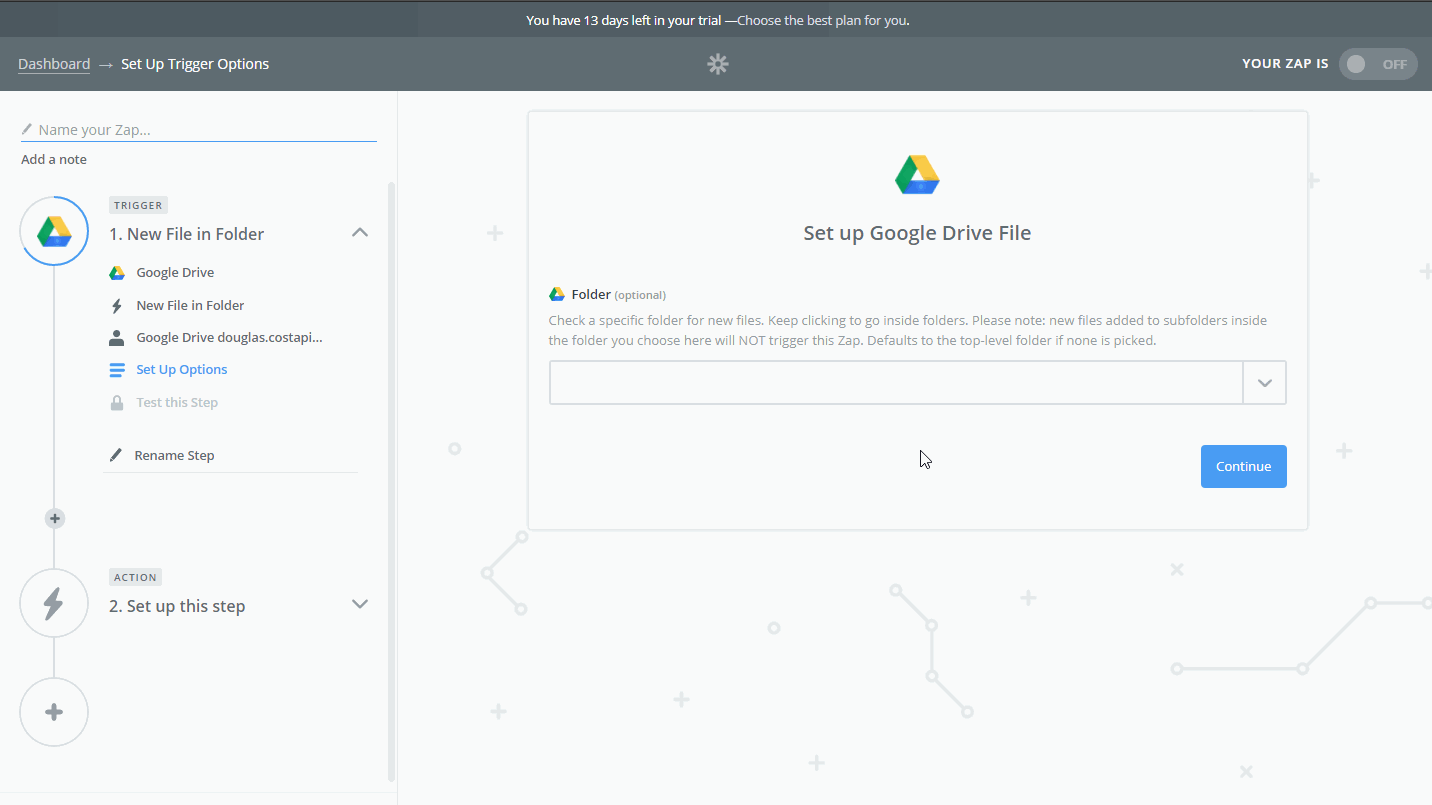Click Add a note link
Viewport: 1432px width, 805px height.
[54, 160]
